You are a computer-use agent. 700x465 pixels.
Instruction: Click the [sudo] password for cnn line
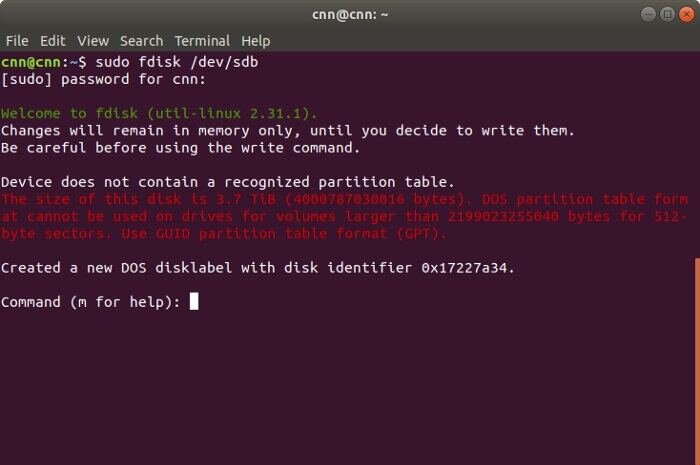point(104,79)
